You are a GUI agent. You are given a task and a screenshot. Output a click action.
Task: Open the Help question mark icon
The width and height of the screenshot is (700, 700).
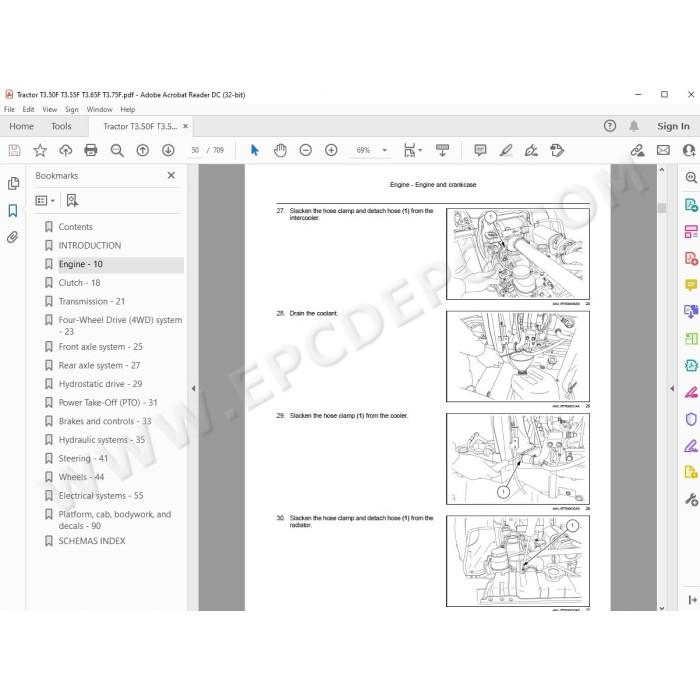click(x=609, y=126)
